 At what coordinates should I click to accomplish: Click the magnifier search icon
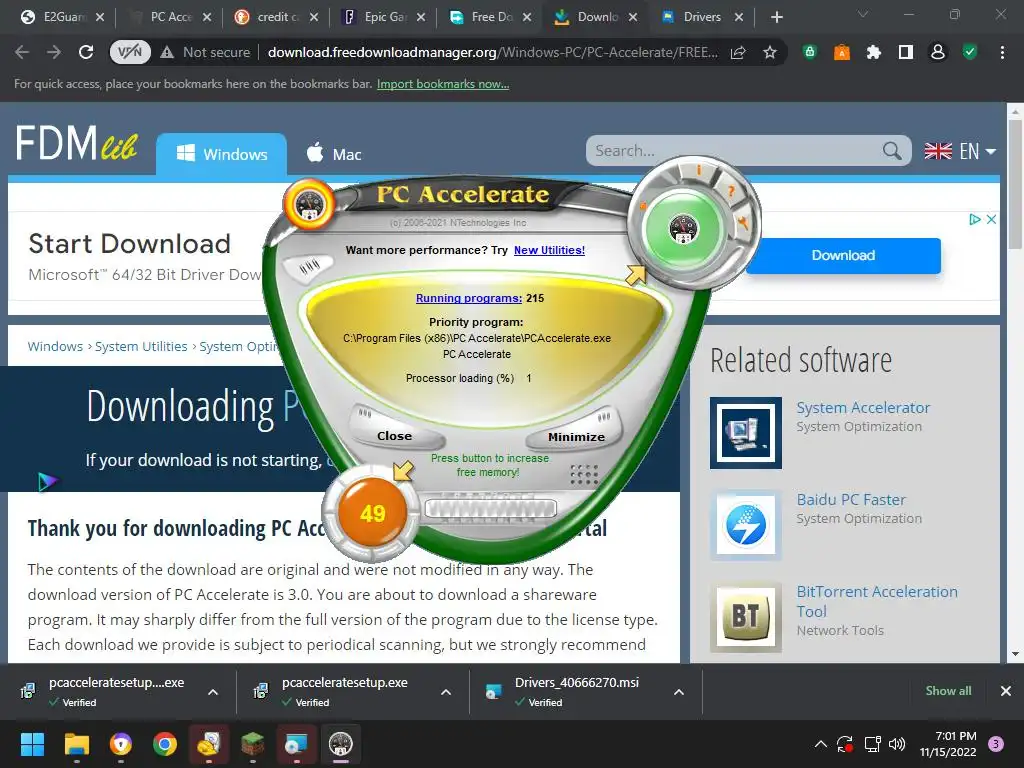[892, 151]
